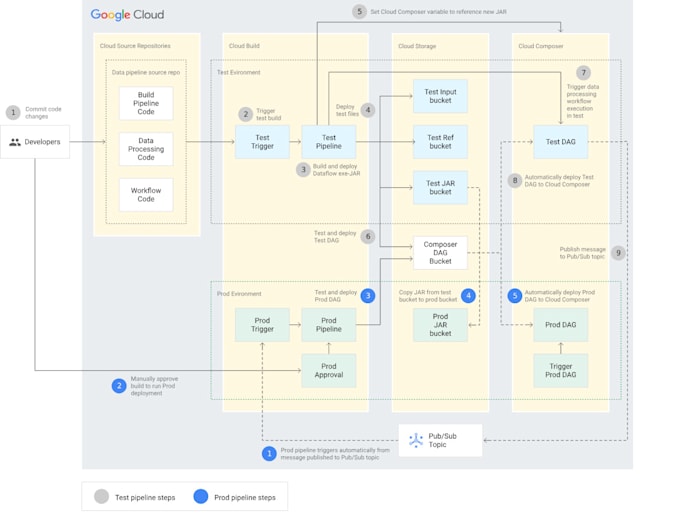Click grey step 8 circle beside Automatically deploy Test DAG
Viewport: 680px width, 514px height.
[515, 180]
